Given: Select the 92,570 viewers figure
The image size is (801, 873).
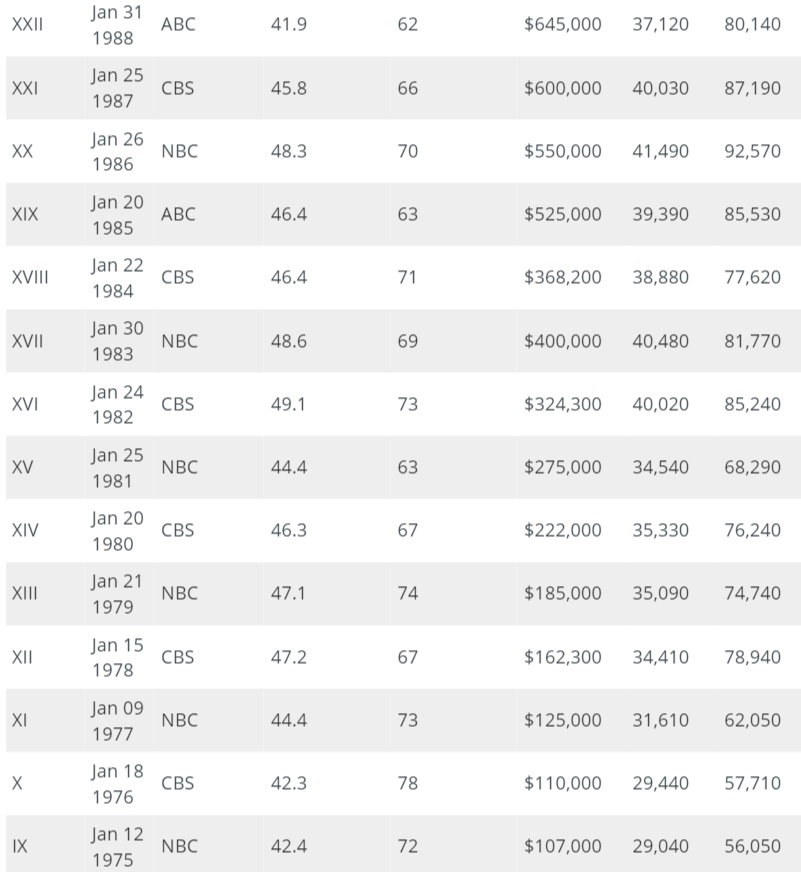Looking at the screenshot, I should 752,151.
